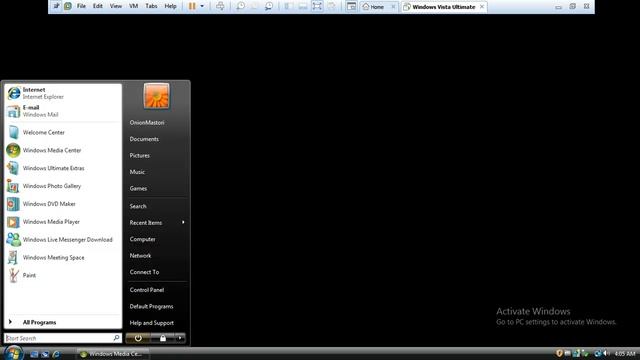
Task: Click the magnifier icon in Start Search
Action: click(x=116, y=338)
